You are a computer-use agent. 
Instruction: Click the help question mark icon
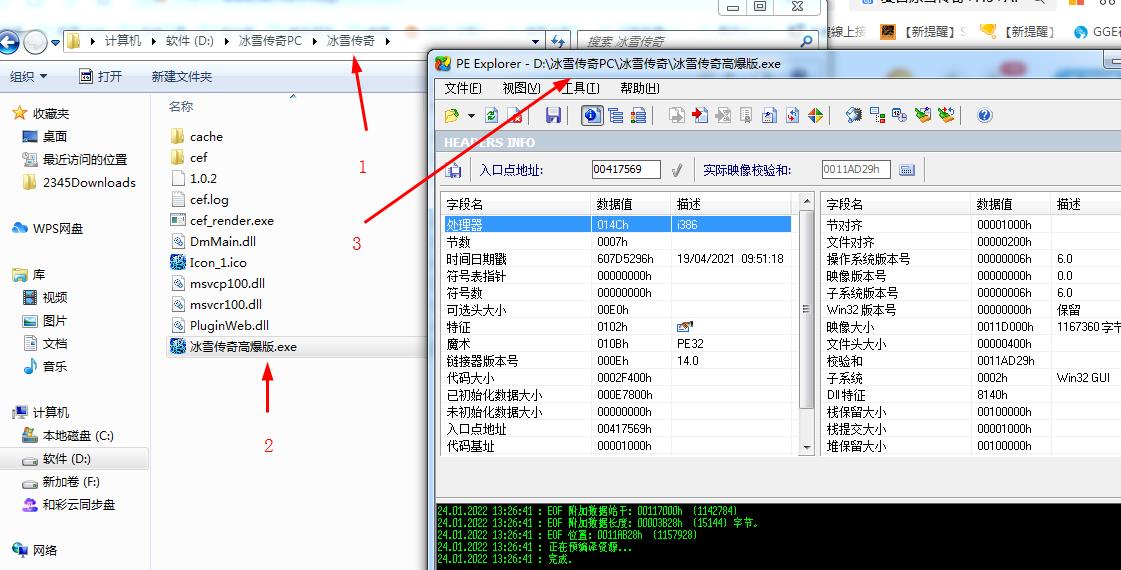pos(984,116)
